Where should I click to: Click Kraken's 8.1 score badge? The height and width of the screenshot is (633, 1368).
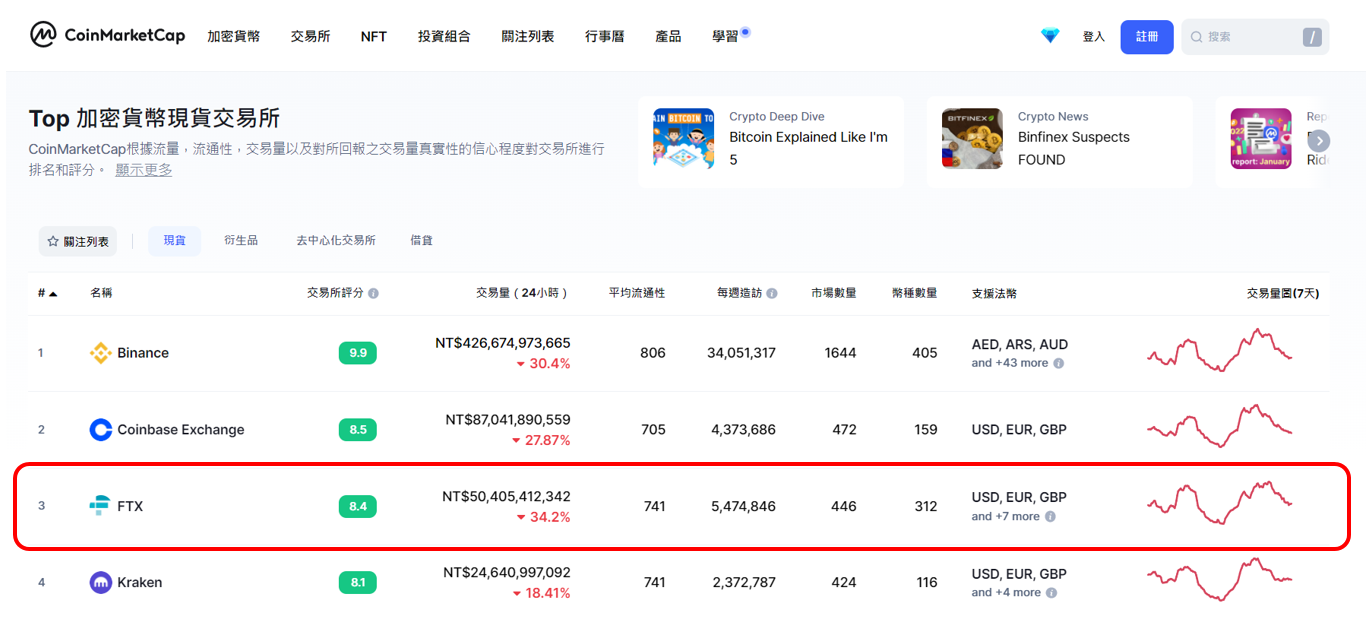point(358,583)
